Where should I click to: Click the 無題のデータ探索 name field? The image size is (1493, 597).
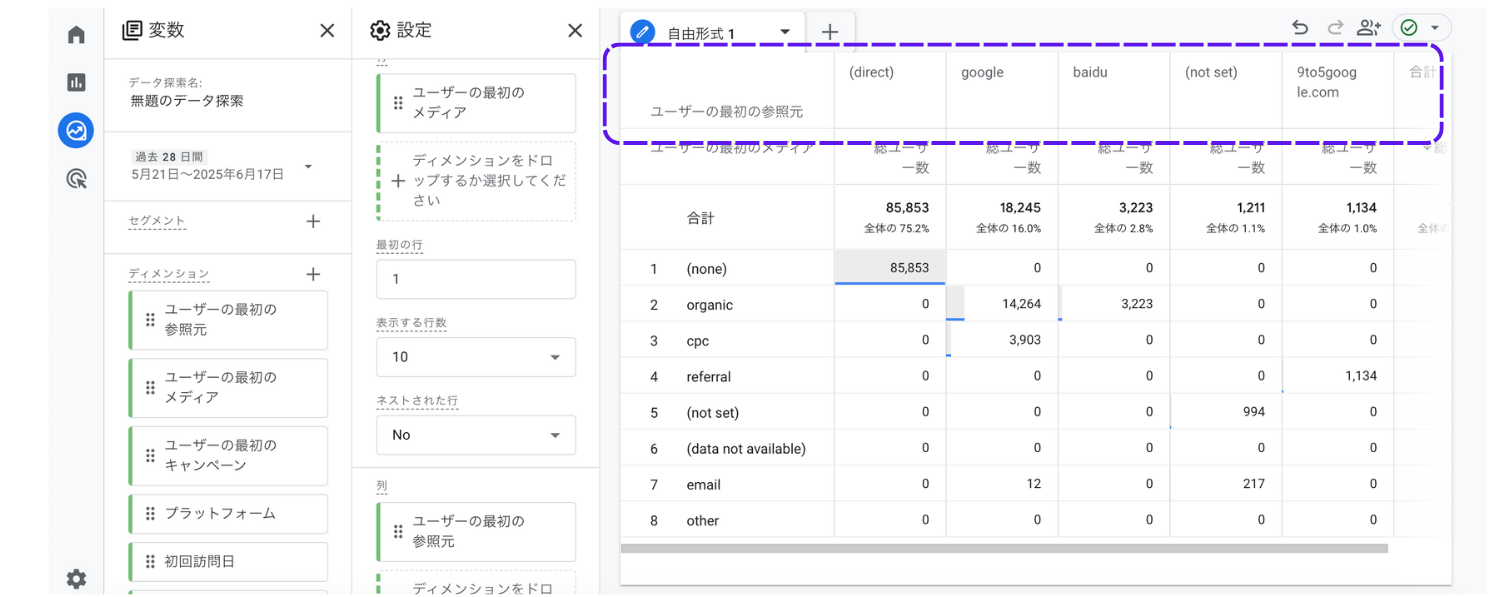[187, 101]
